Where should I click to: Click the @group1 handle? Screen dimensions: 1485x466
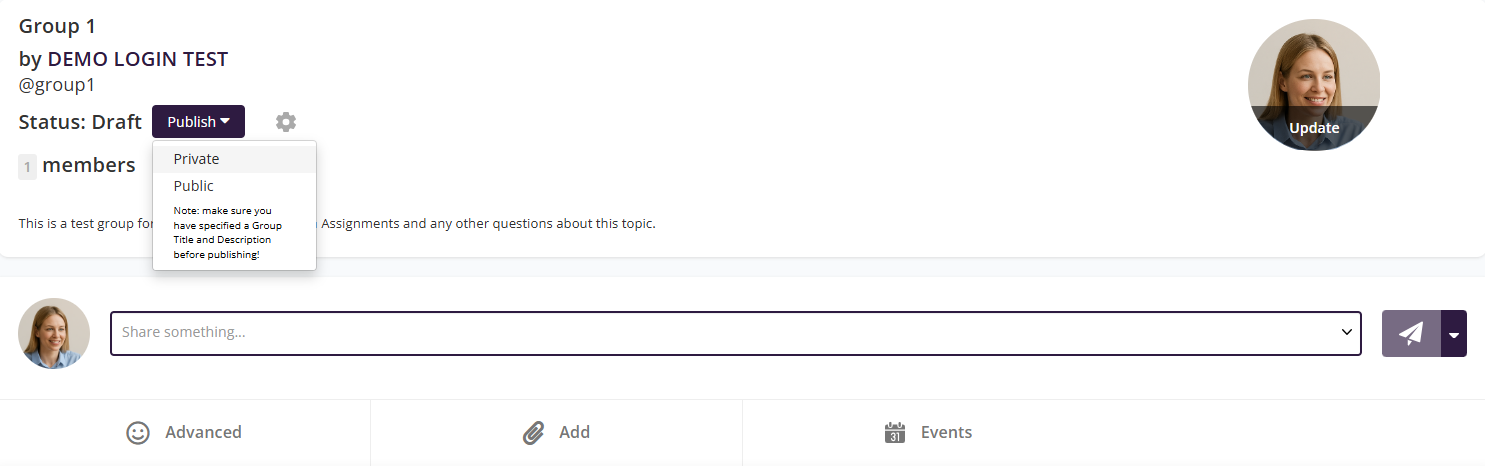point(57,85)
